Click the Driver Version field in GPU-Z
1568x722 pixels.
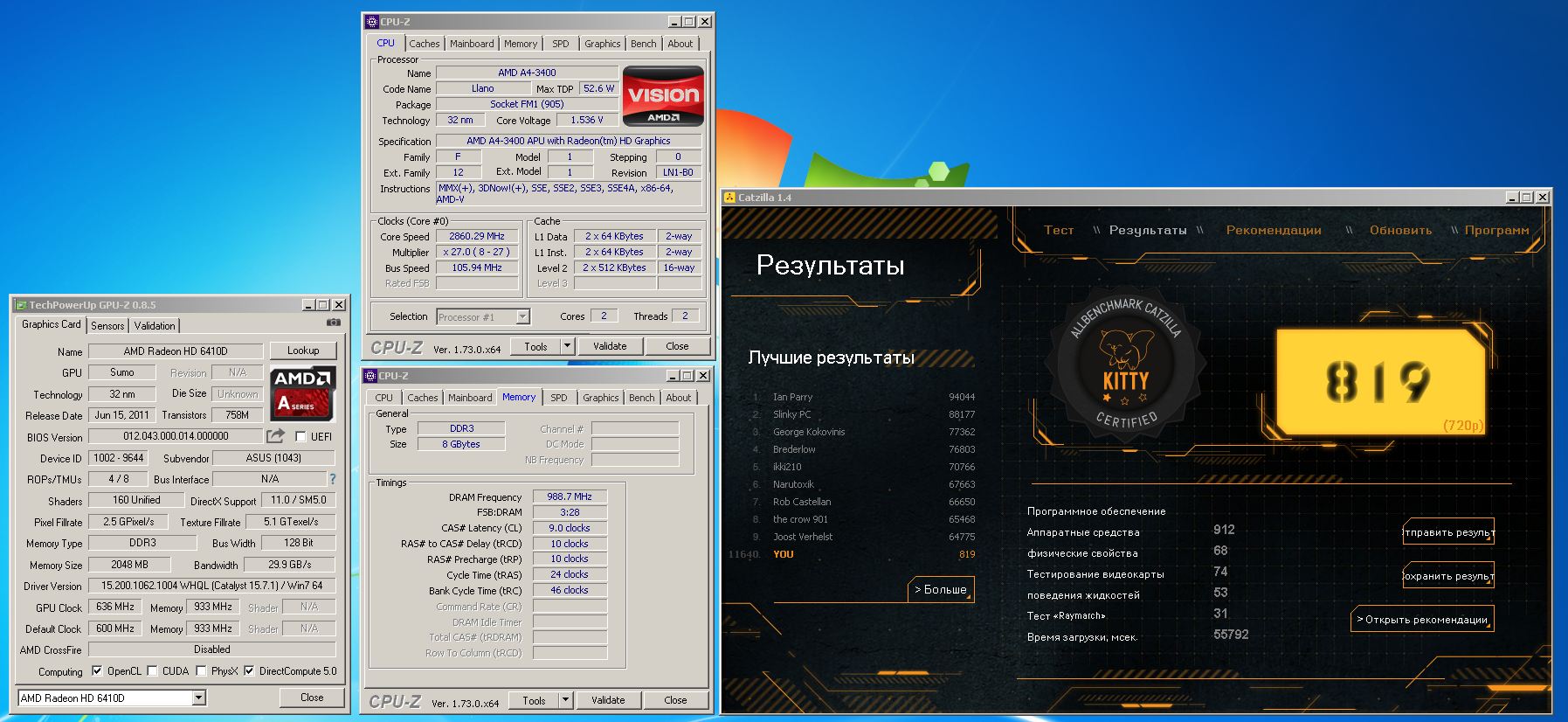click(212, 586)
